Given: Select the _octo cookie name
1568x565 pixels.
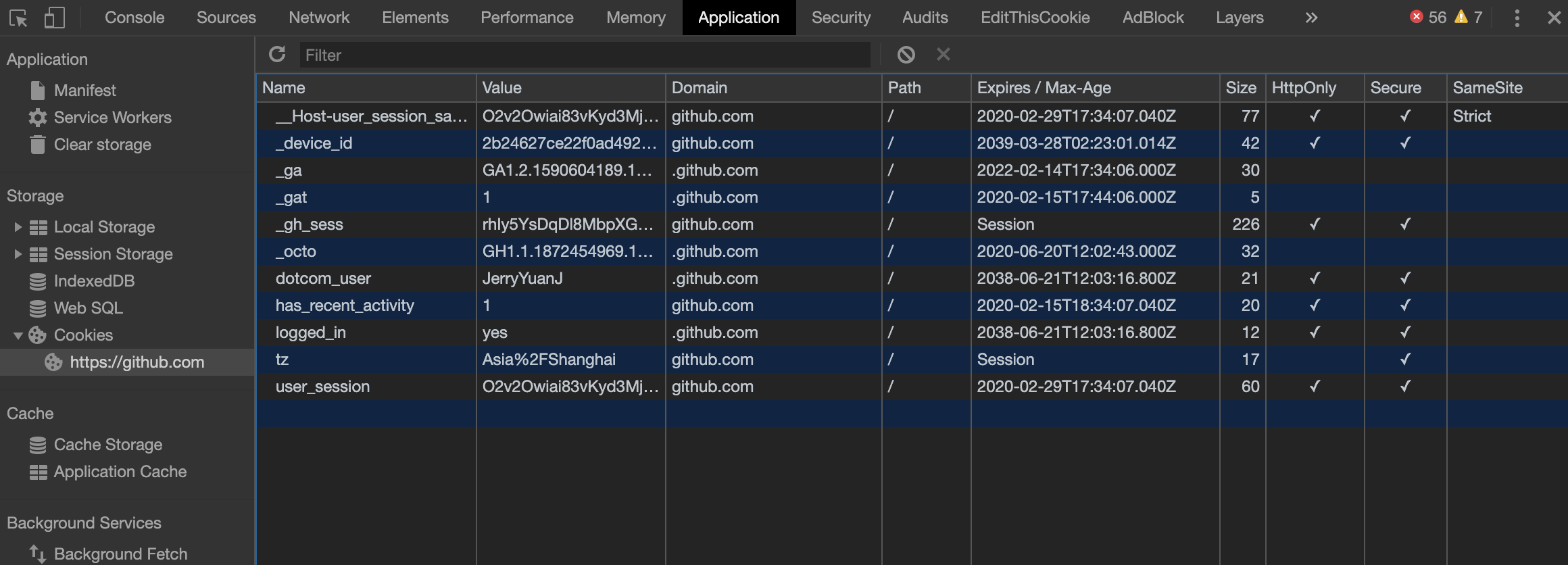Looking at the screenshot, I should point(296,251).
